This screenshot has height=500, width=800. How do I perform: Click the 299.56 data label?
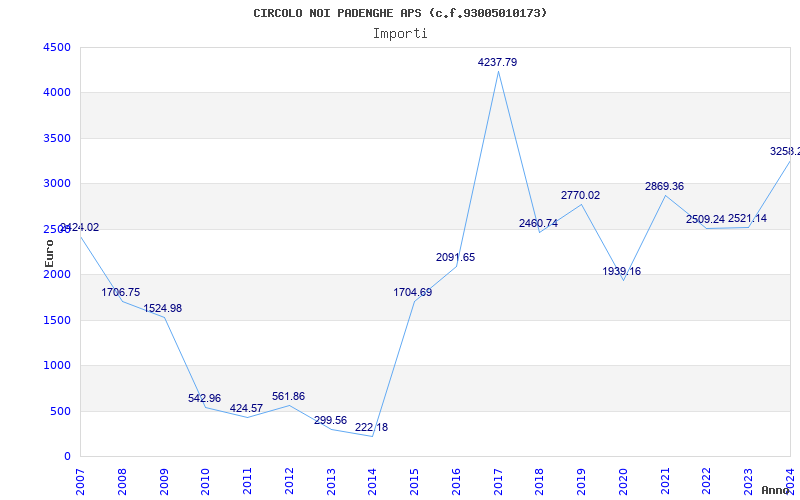click(x=330, y=420)
